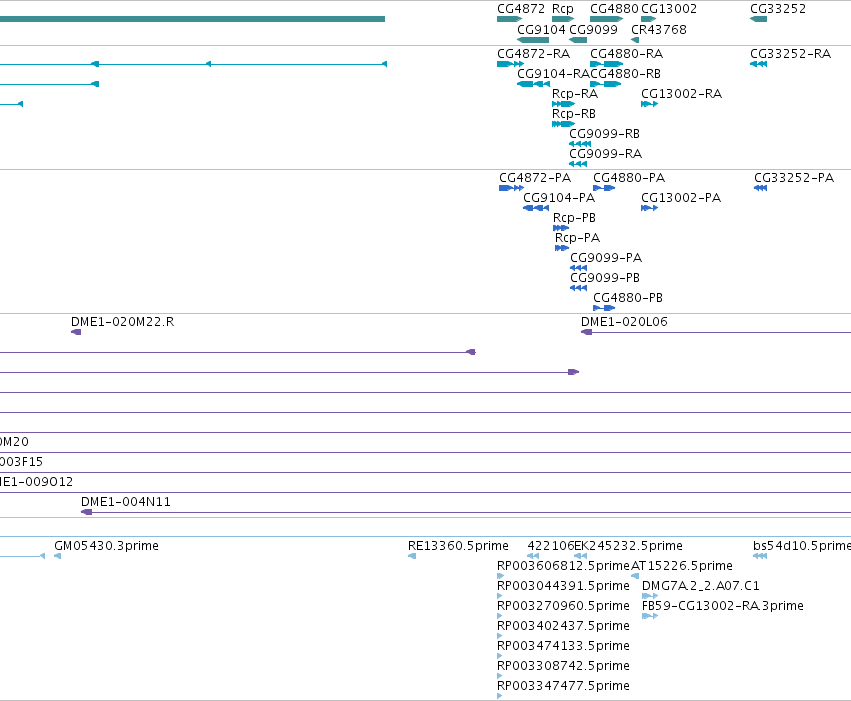851x701 pixels.
Task: Select the Rcp gene feature
Action: (563, 19)
